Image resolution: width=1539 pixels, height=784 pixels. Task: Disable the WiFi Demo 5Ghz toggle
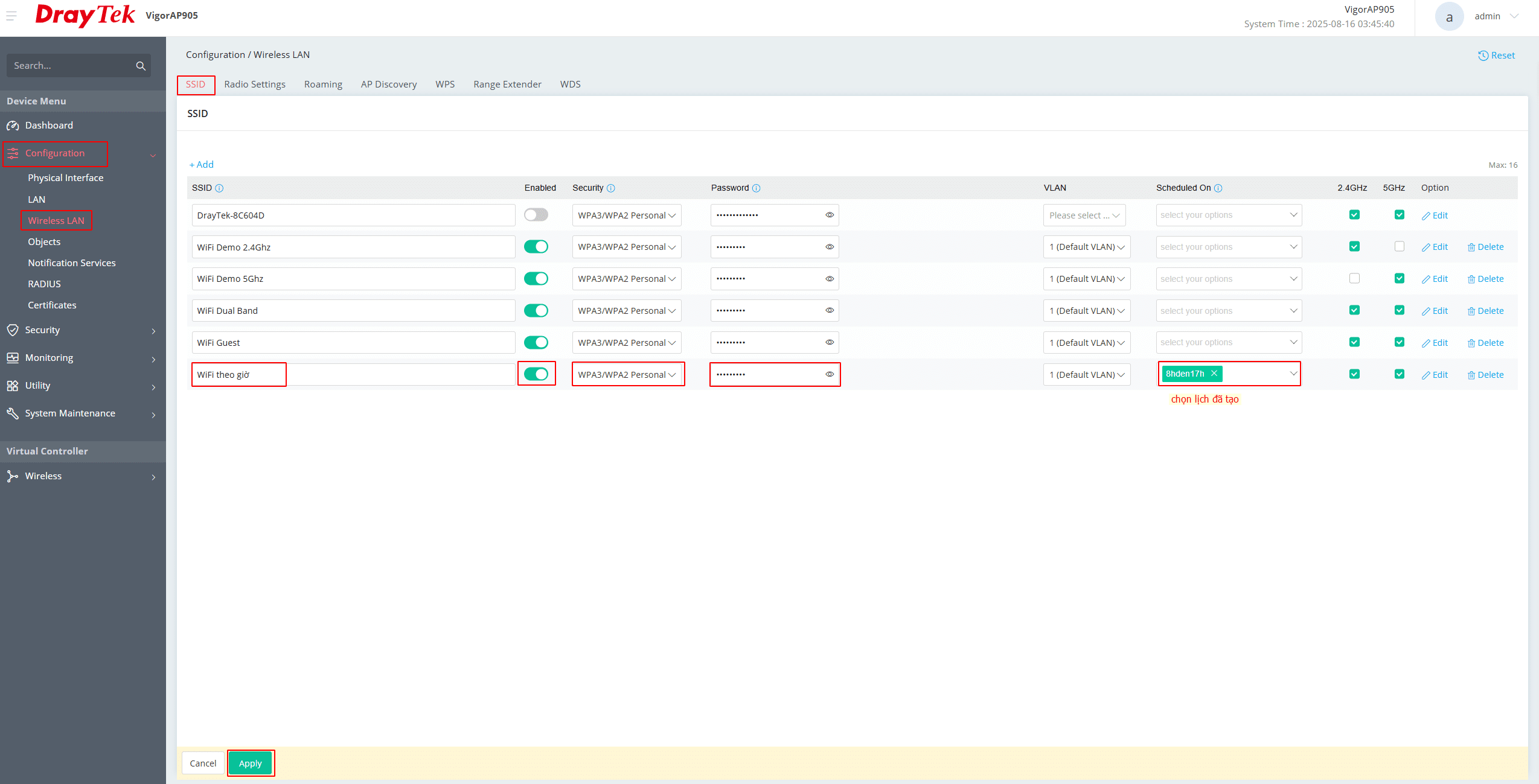tap(536, 279)
